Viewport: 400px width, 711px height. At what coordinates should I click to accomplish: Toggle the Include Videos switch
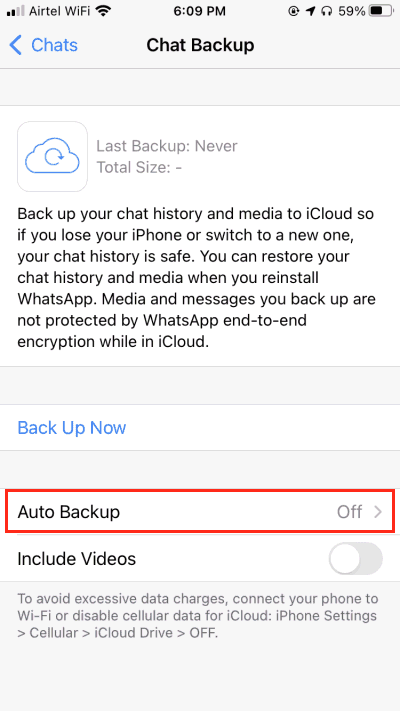click(x=356, y=558)
